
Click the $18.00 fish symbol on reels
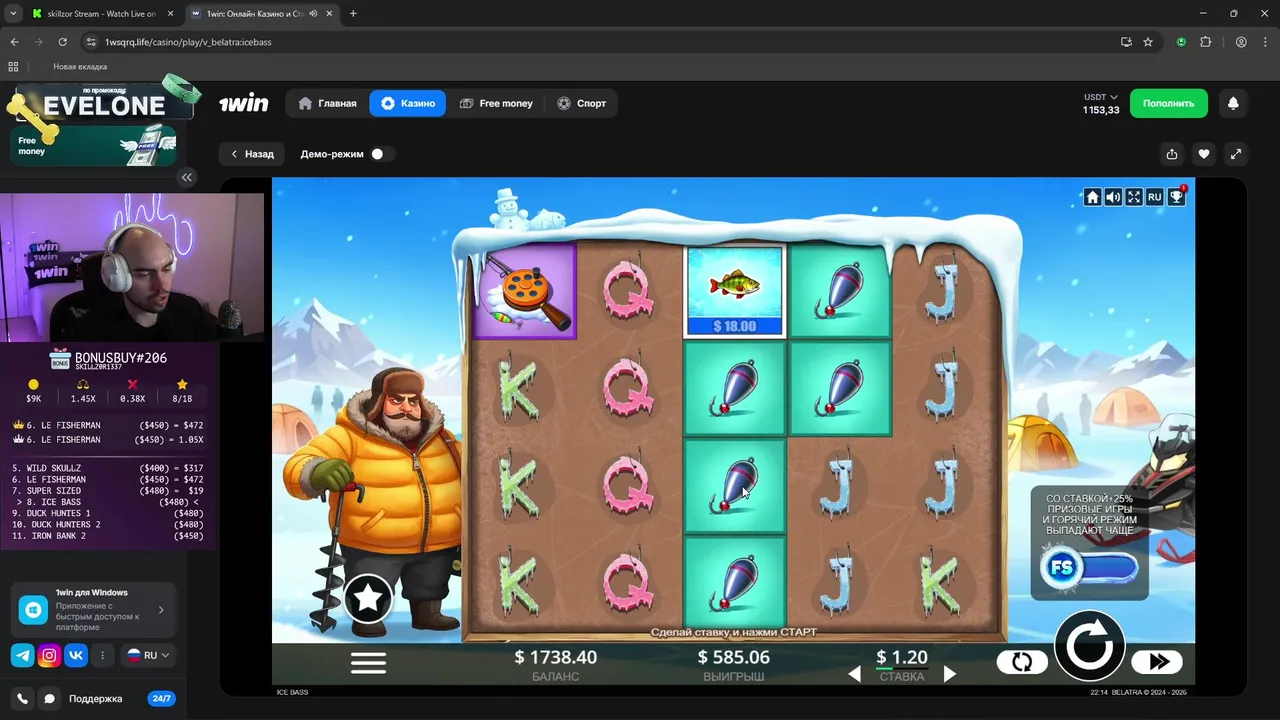(734, 292)
